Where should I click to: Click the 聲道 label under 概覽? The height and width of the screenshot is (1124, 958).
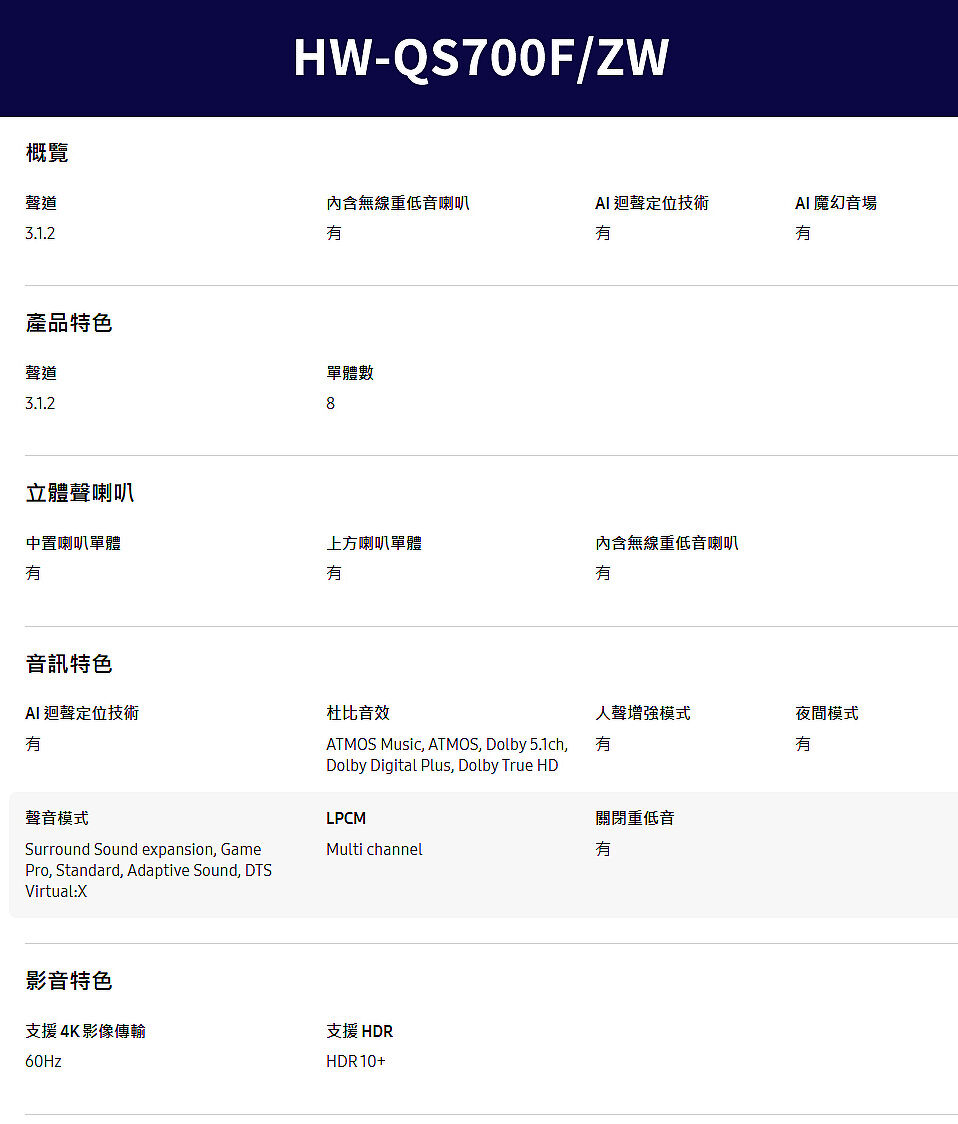coord(41,203)
